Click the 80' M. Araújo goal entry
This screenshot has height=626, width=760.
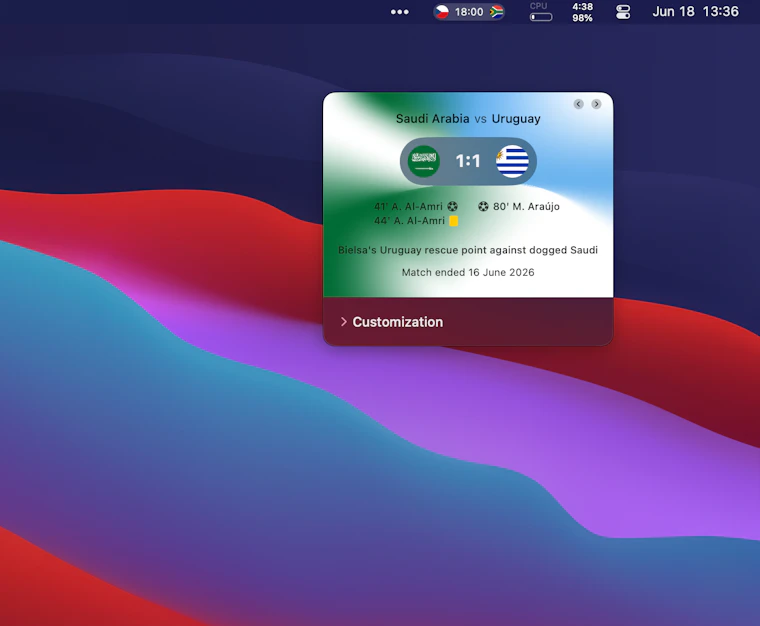[519, 207]
